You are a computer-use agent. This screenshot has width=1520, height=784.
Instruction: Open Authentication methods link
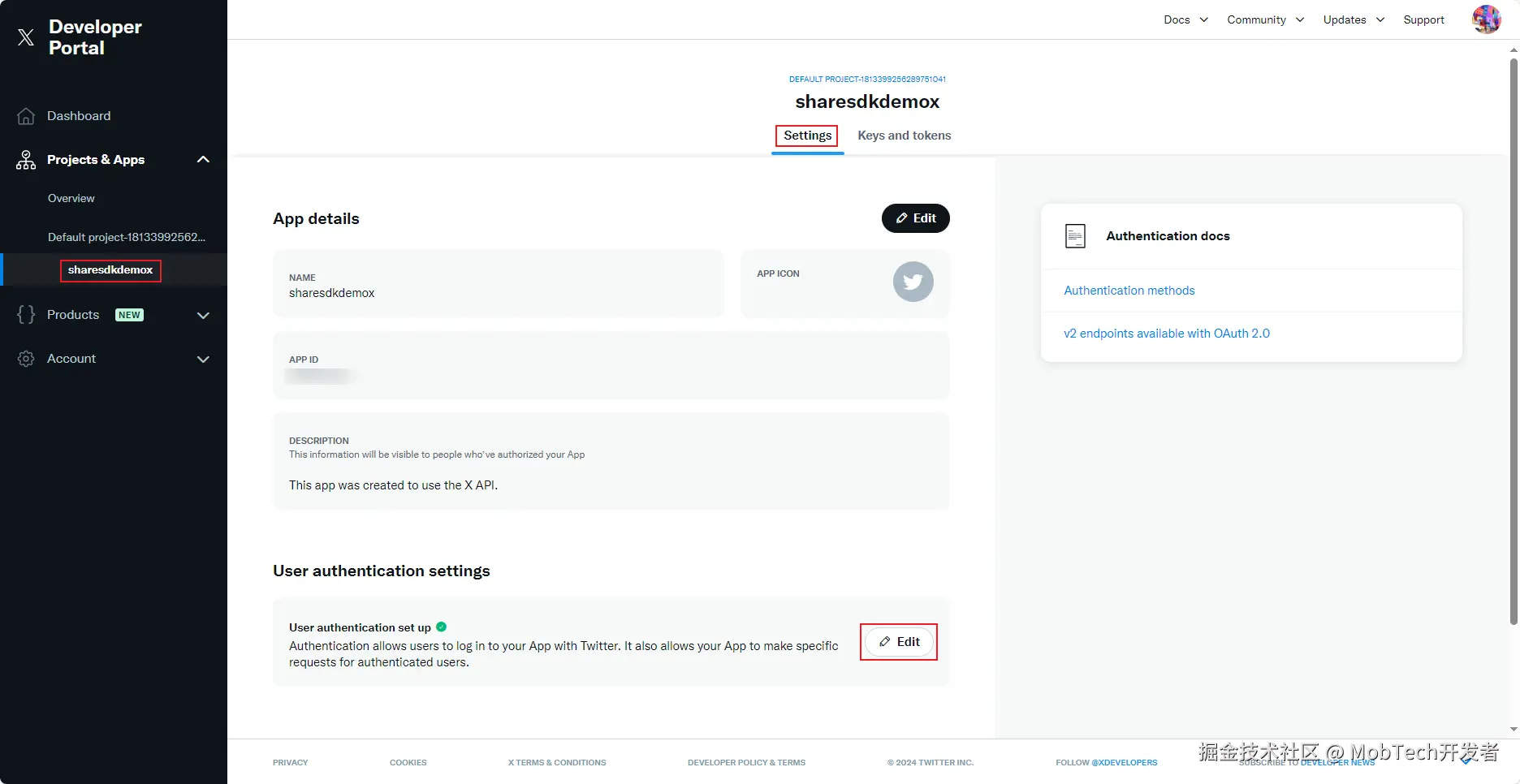[1129, 291]
